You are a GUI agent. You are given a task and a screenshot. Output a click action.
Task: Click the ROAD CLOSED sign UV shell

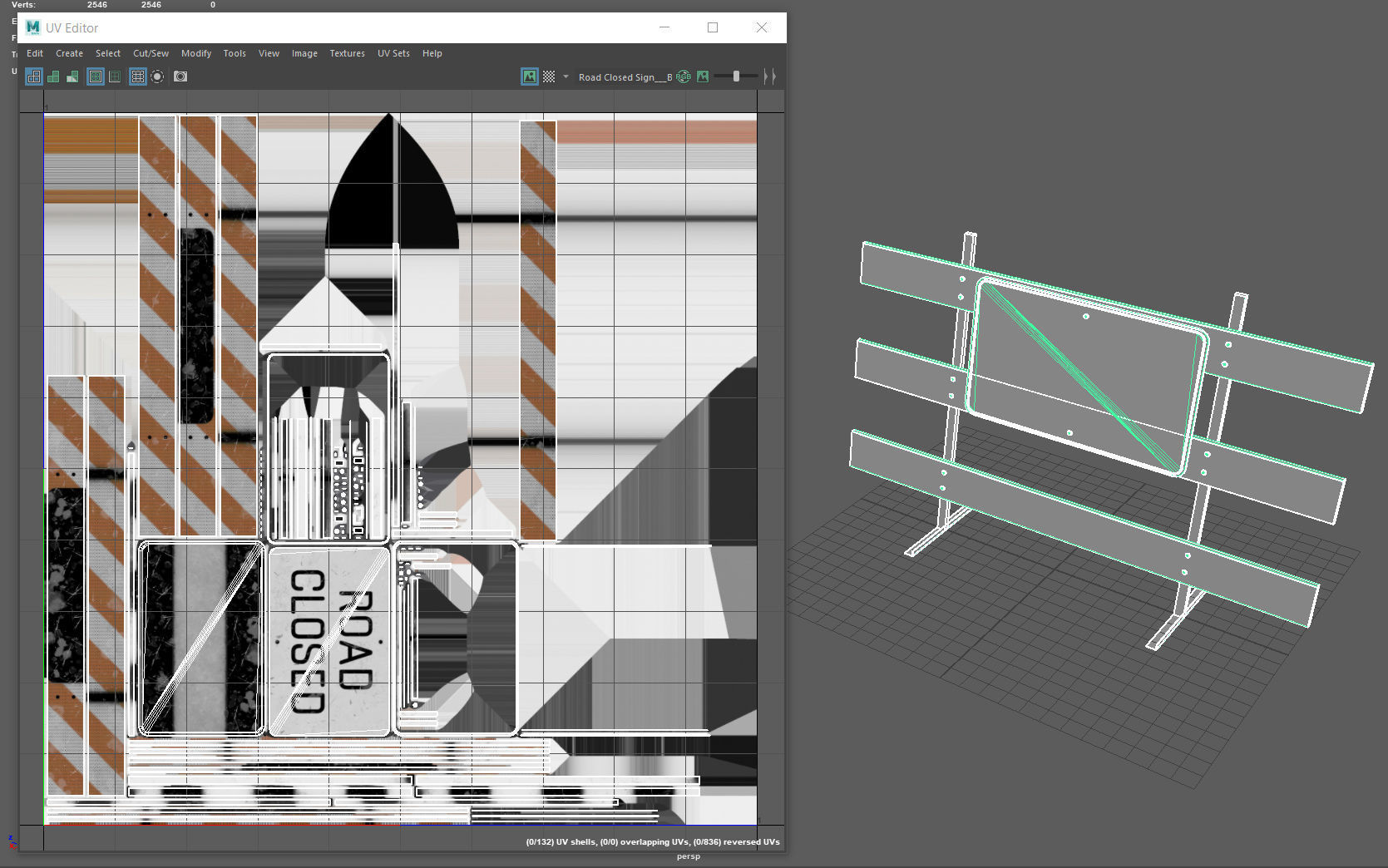point(329,641)
